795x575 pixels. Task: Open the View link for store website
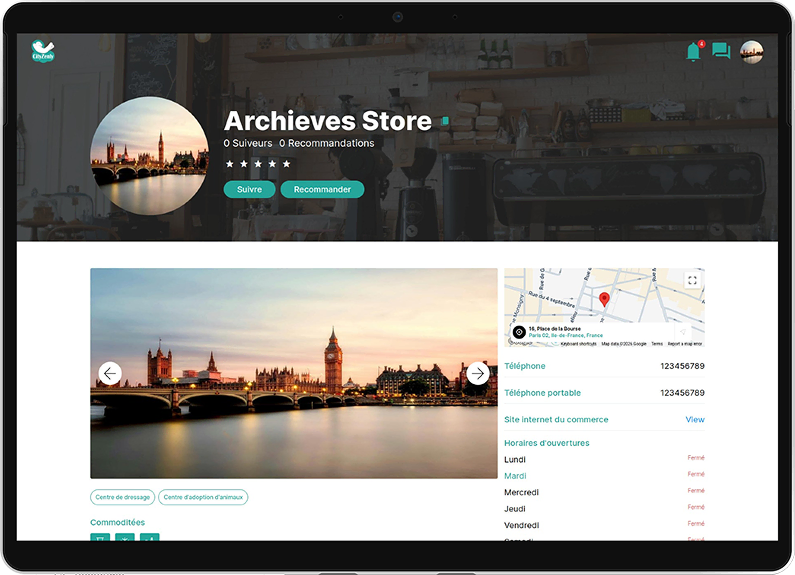tap(695, 419)
